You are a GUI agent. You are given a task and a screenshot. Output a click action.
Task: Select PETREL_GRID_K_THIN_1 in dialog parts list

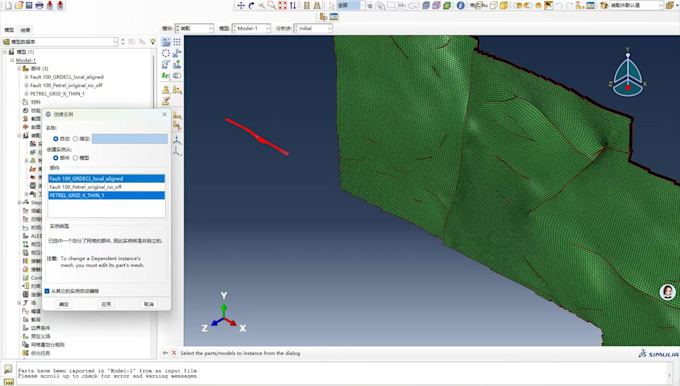[x=106, y=195]
